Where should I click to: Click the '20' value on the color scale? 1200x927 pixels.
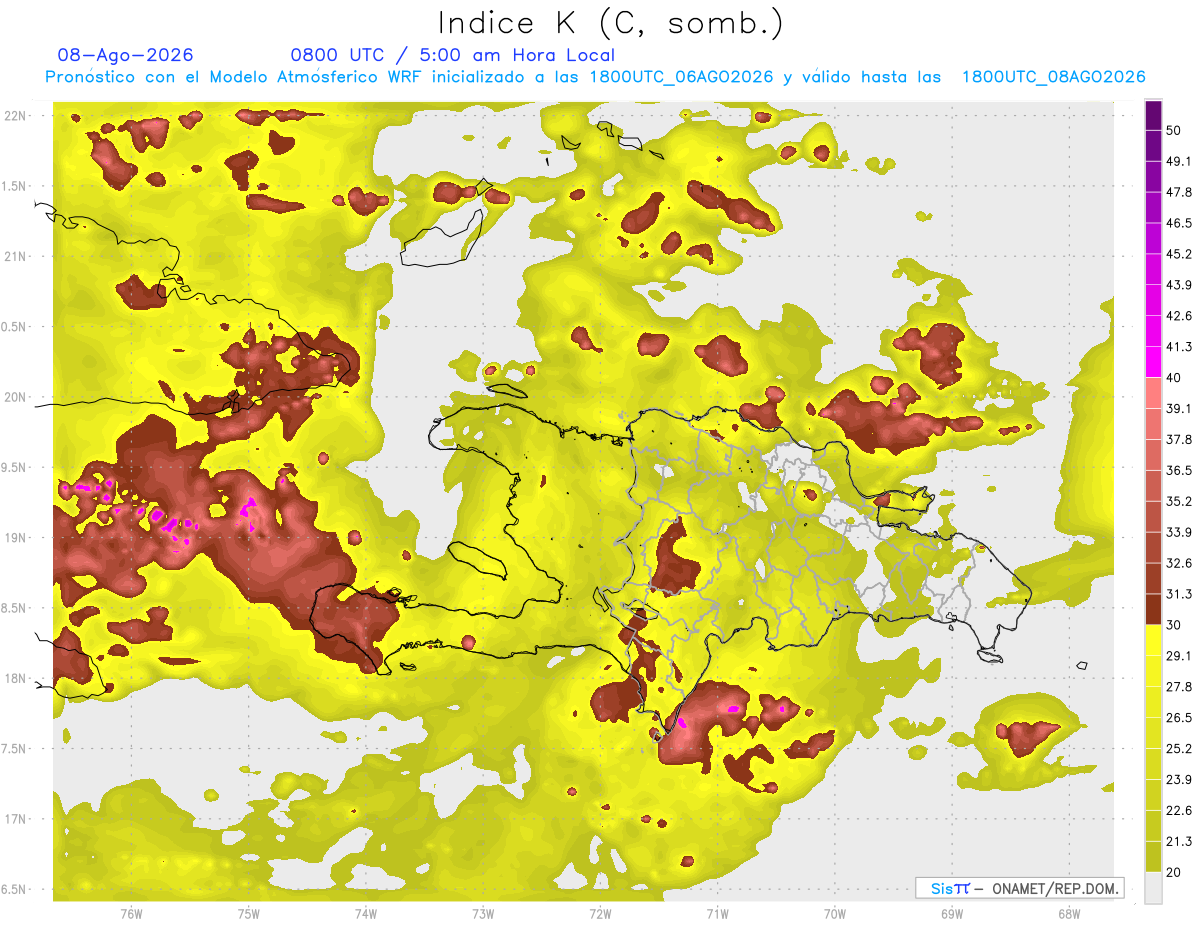1175,873
